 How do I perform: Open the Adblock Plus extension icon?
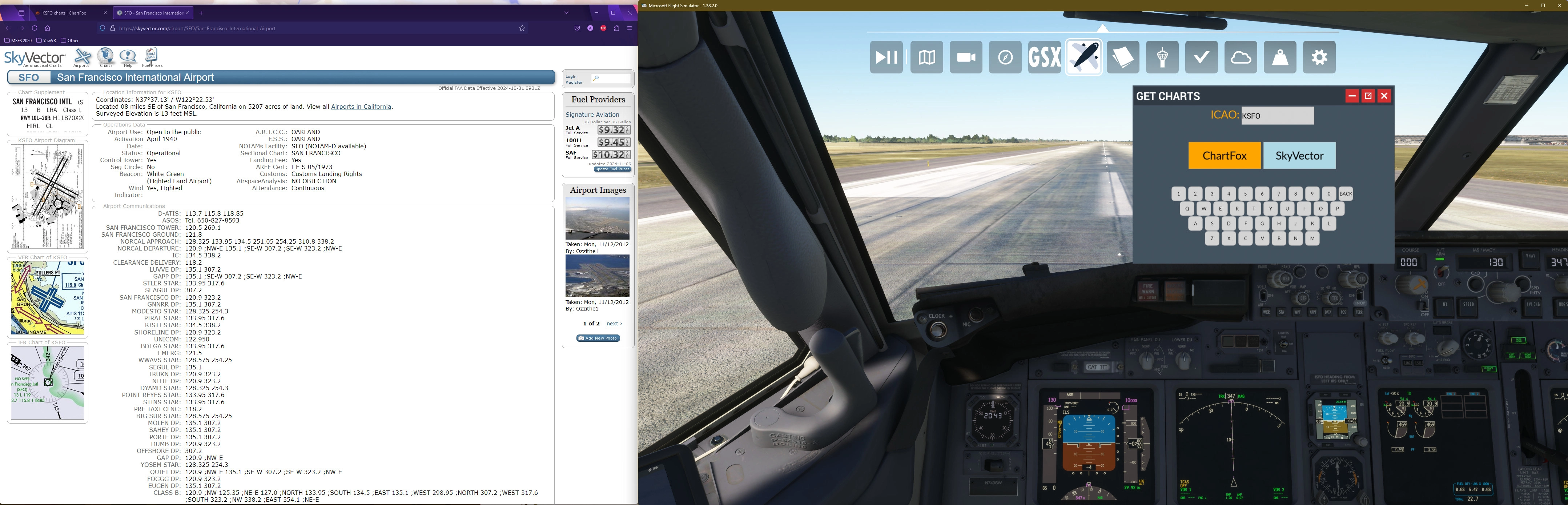coord(603,28)
